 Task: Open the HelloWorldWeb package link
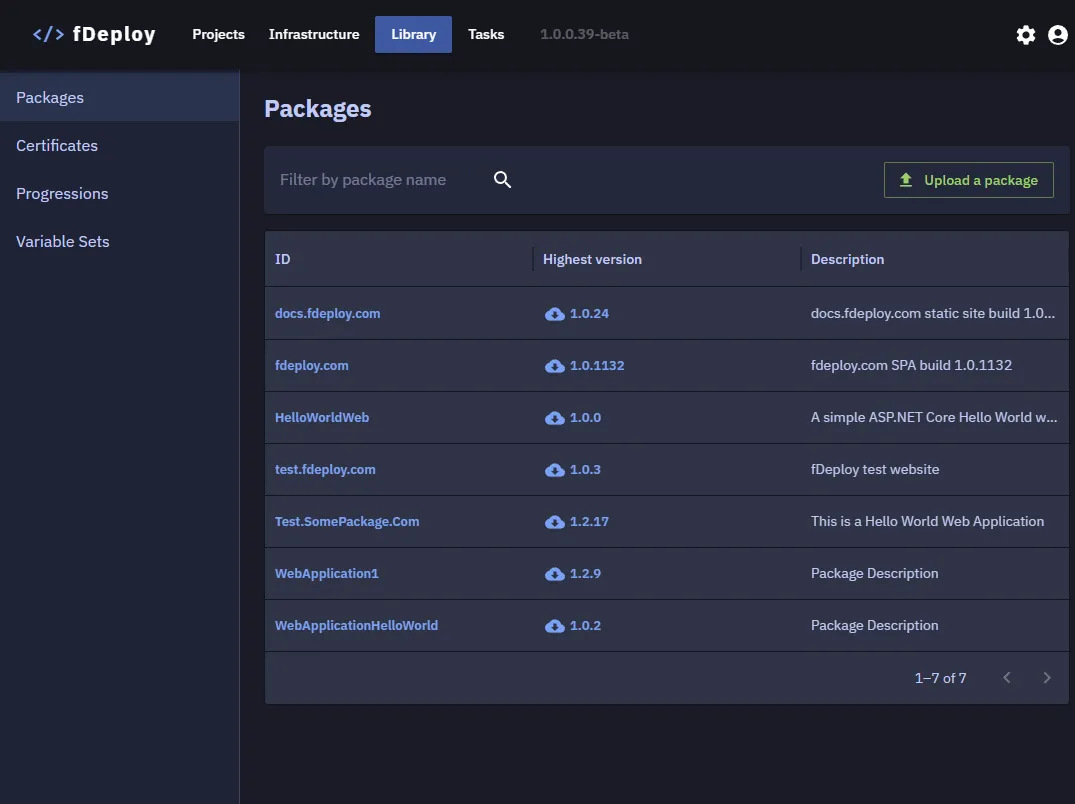click(322, 417)
